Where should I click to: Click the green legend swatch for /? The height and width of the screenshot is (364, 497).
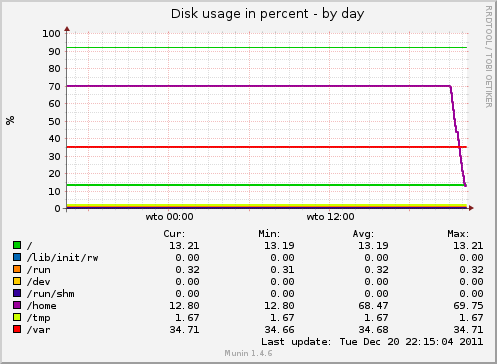(17, 245)
